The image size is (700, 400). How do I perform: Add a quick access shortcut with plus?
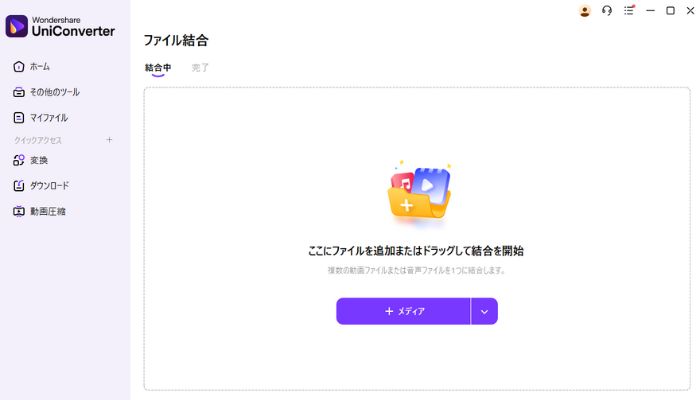point(109,140)
